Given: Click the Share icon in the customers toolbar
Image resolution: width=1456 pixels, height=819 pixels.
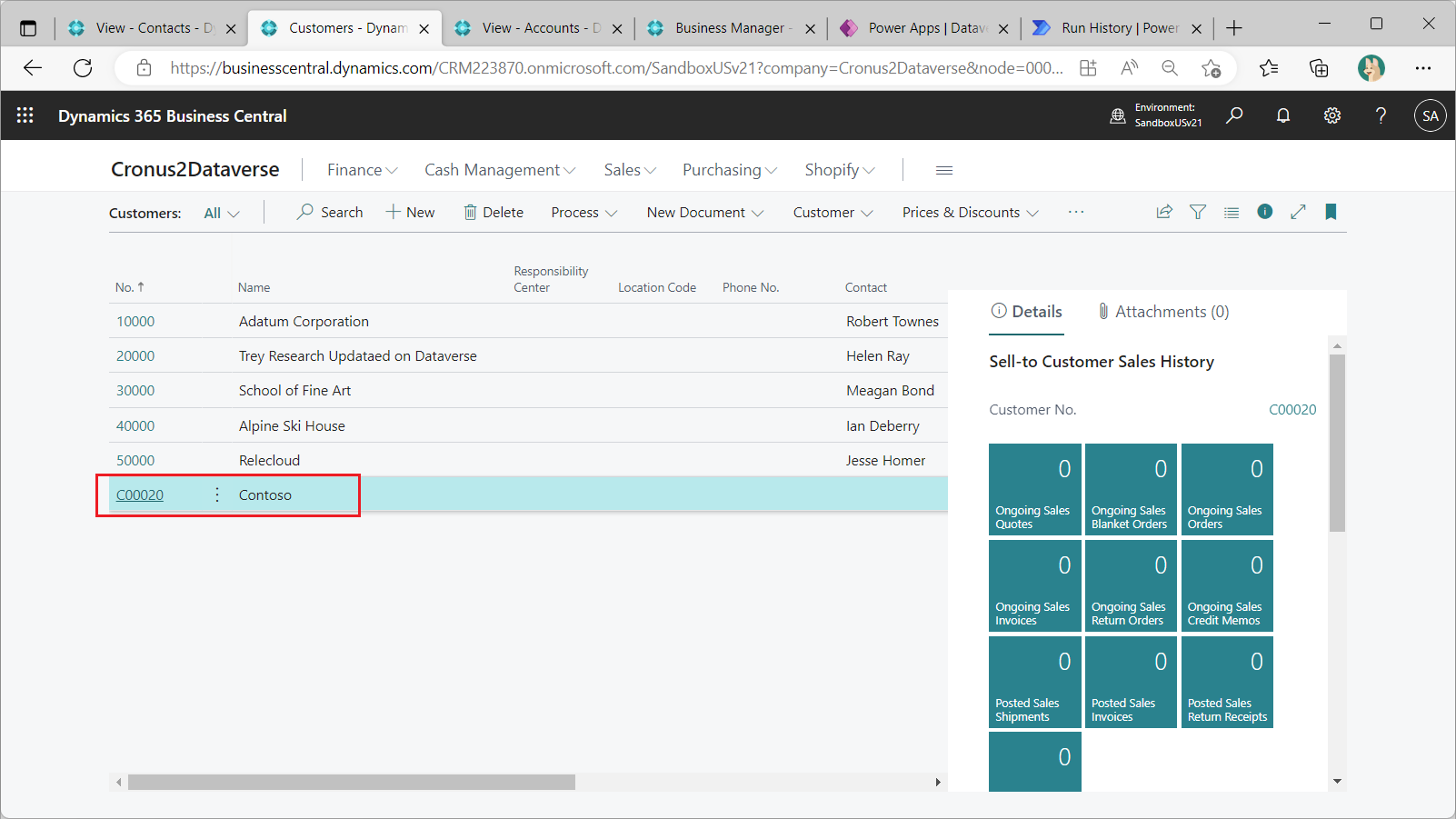Looking at the screenshot, I should (1163, 212).
